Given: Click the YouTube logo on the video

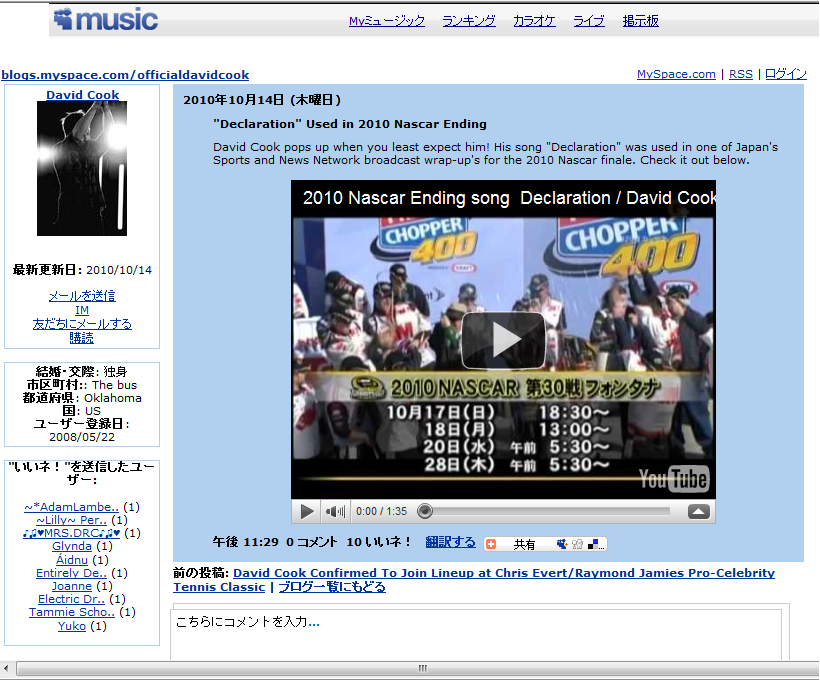Looking at the screenshot, I should [674, 479].
